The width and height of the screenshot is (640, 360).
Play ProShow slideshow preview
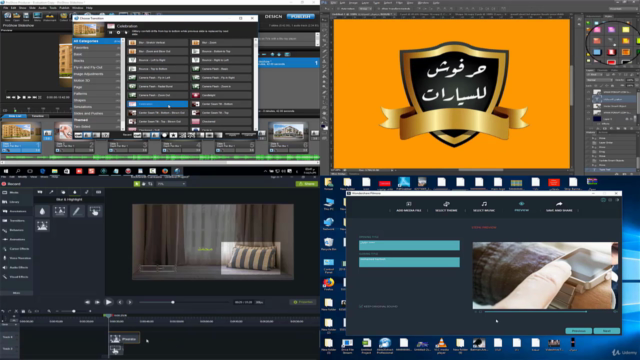pos(19,98)
